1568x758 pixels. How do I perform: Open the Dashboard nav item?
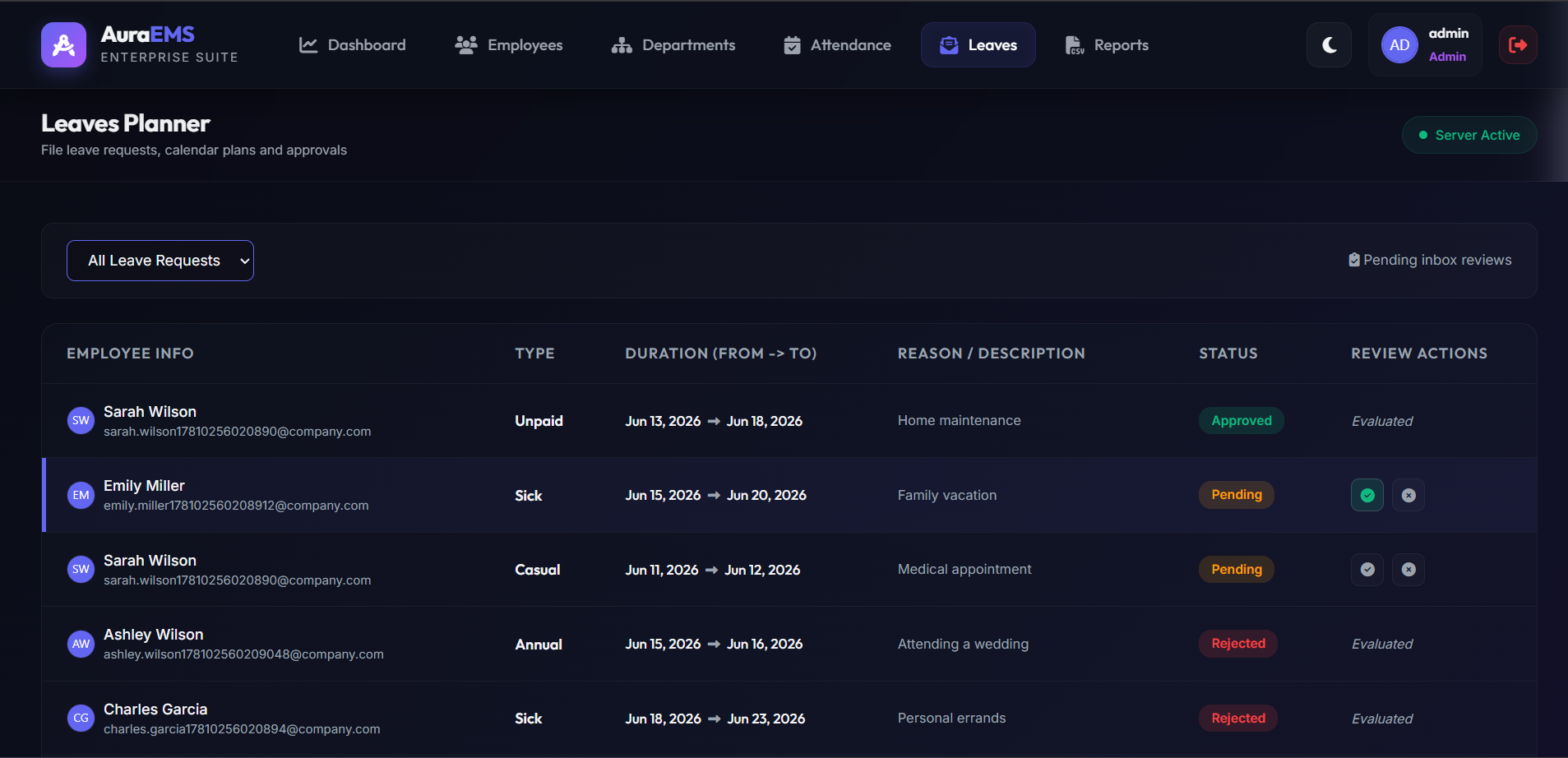352,45
